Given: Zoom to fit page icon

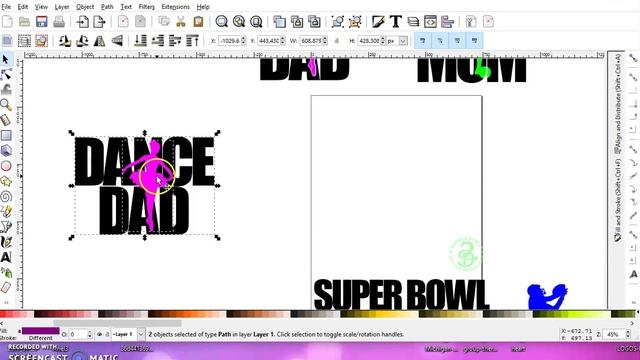Looking at the screenshot, I should click(256, 22).
